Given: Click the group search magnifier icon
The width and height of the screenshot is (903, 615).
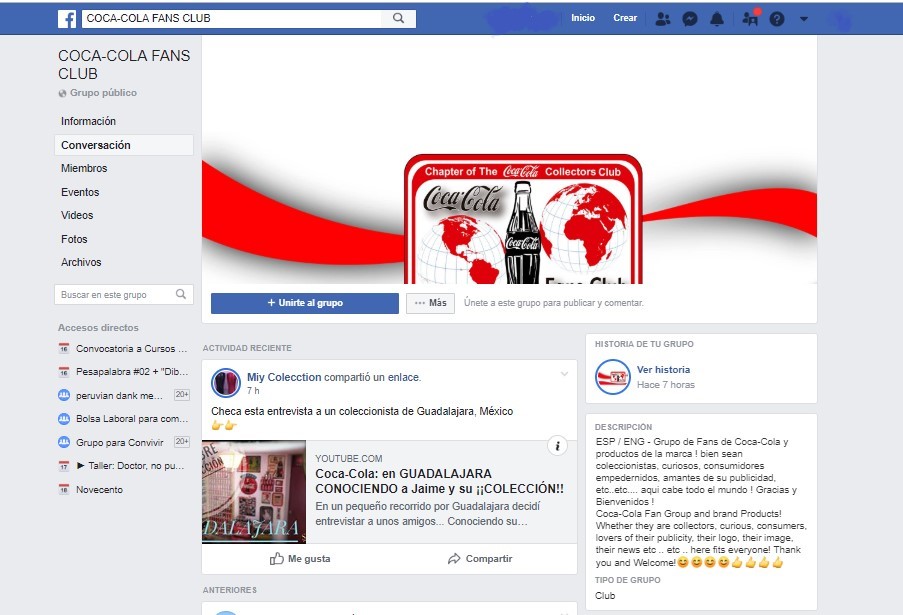Looking at the screenshot, I should click(181, 294).
